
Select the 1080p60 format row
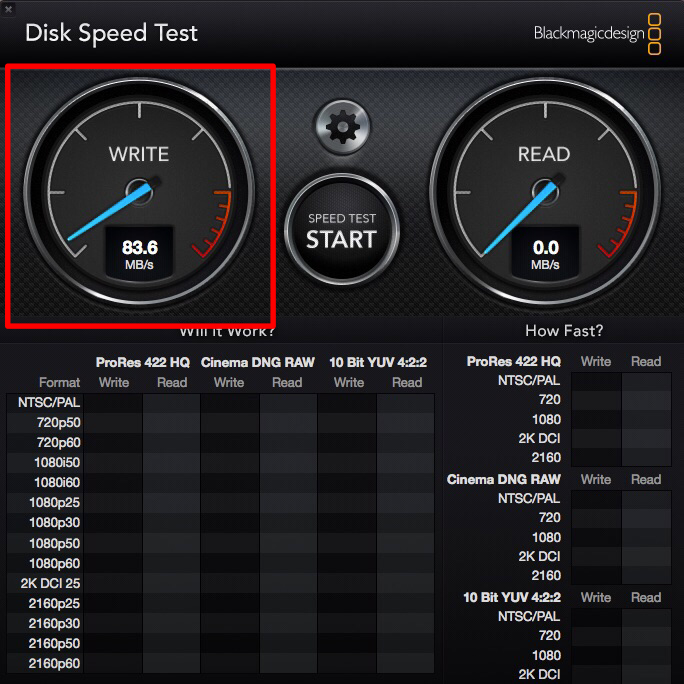(220, 564)
